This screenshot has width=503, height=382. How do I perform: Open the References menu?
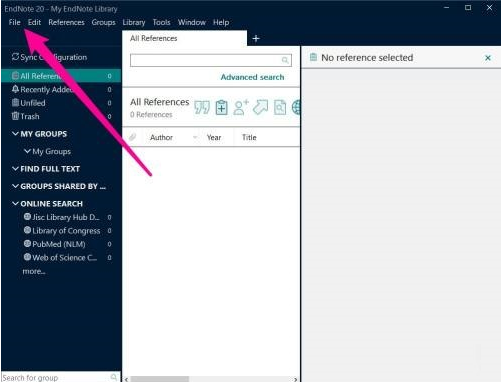pos(66,22)
